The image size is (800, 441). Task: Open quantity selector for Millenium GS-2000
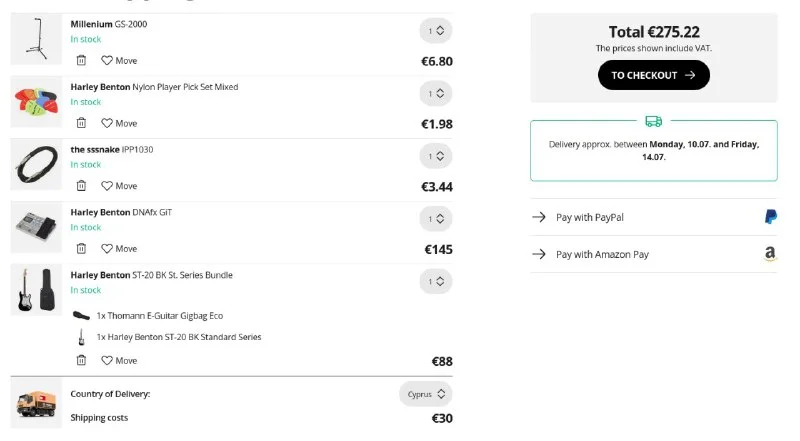tap(436, 31)
